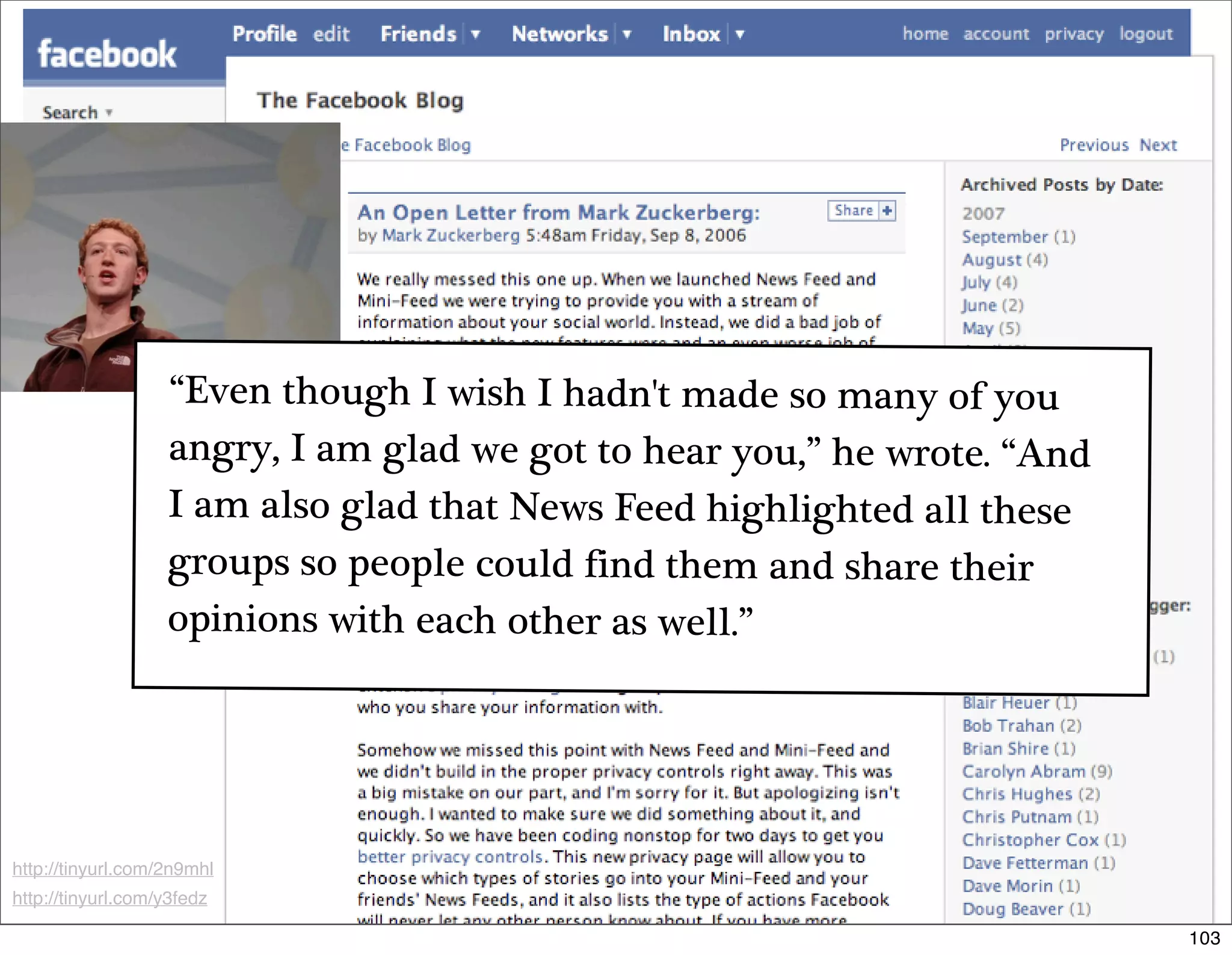Click Archived Posts by Date heading
This screenshot has height=955, width=1232.
1062,185
